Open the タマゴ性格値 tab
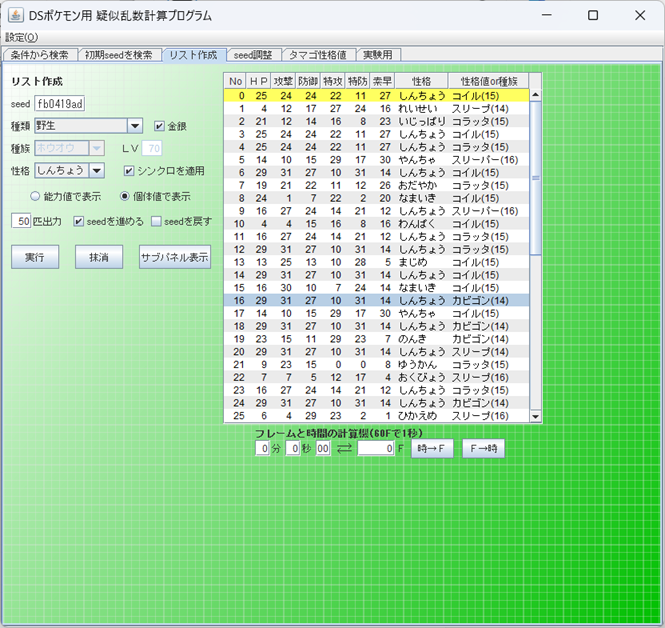665x628 pixels. pos(318,55)
